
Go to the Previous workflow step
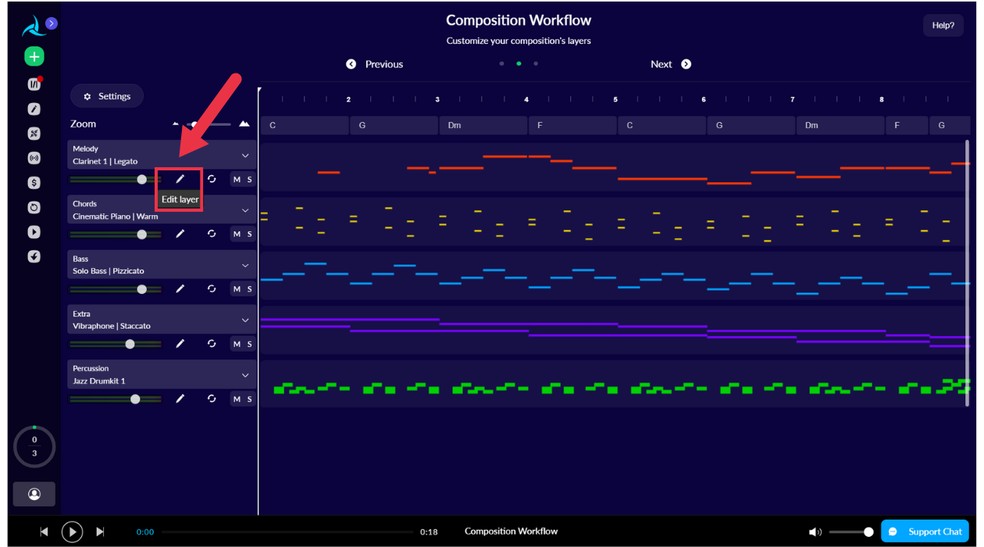375,64
